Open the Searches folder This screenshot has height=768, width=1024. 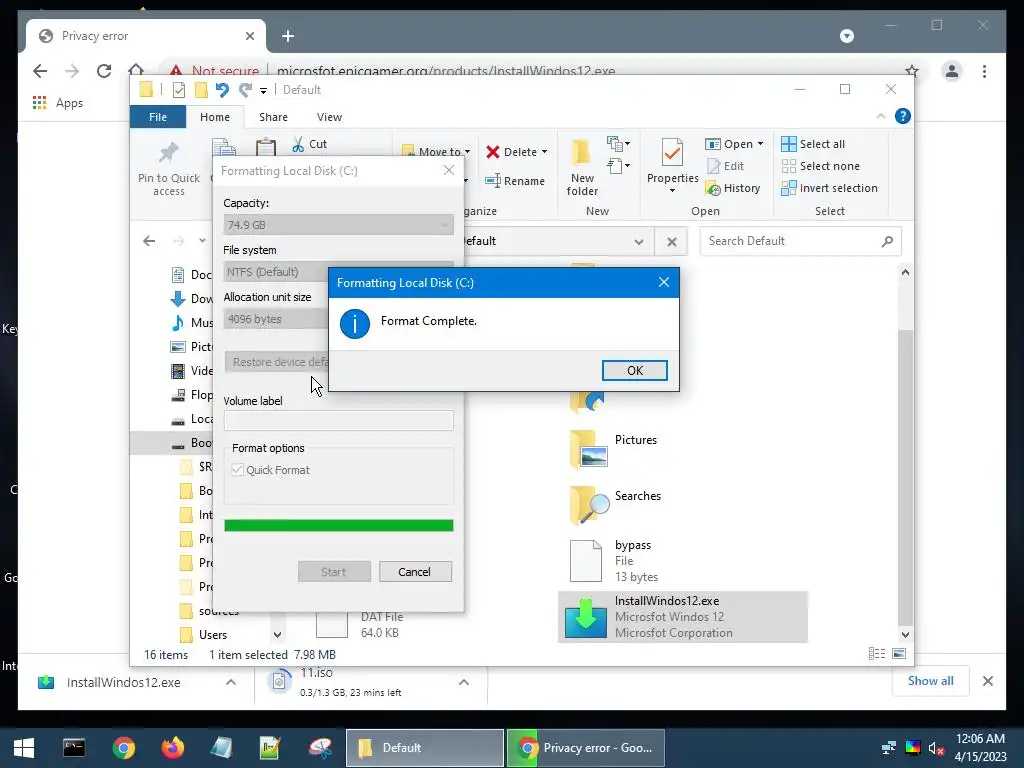615,505
